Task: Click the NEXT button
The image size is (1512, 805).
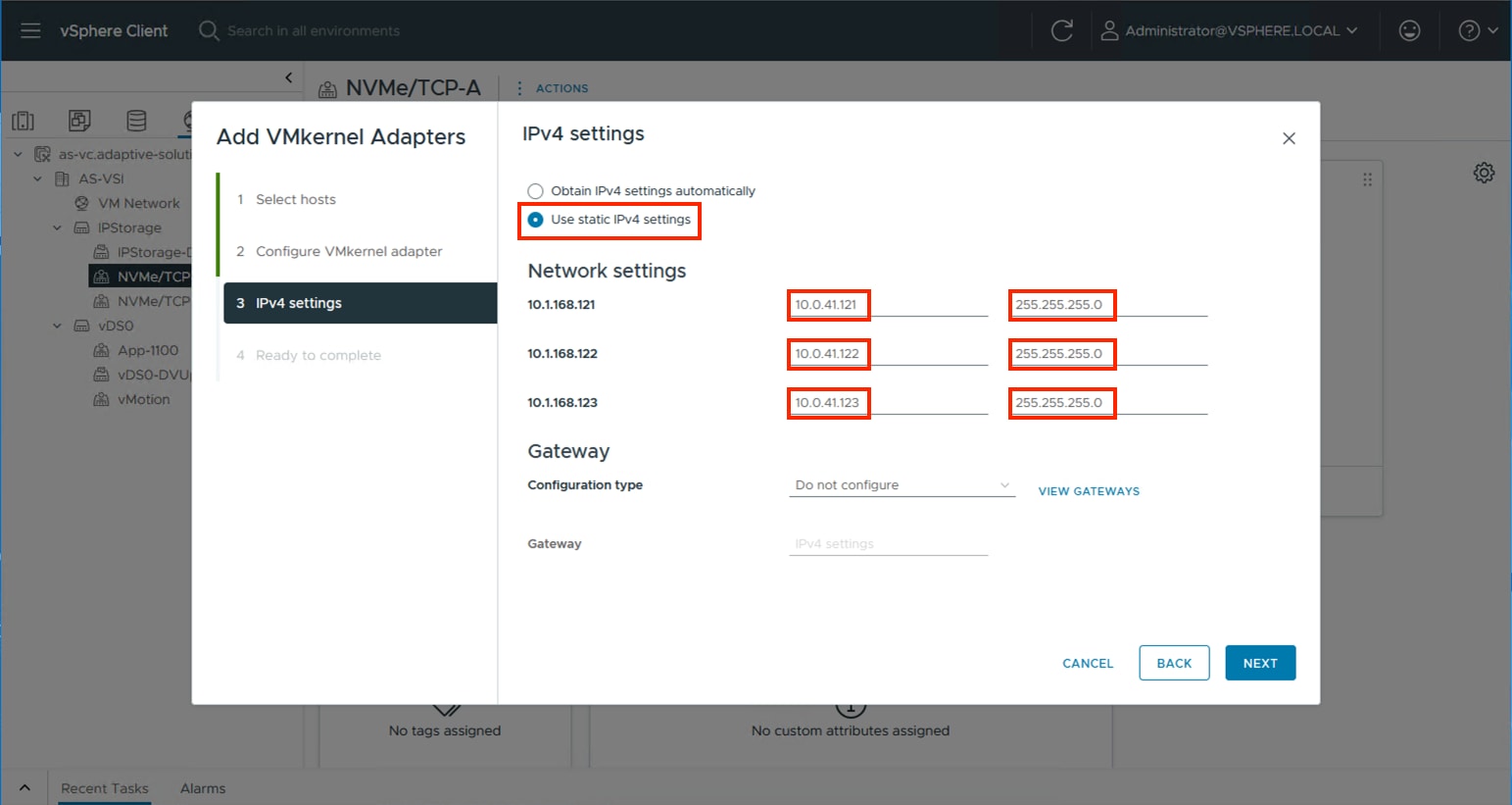Action: pyautogui.click(x=1259, y=663)
